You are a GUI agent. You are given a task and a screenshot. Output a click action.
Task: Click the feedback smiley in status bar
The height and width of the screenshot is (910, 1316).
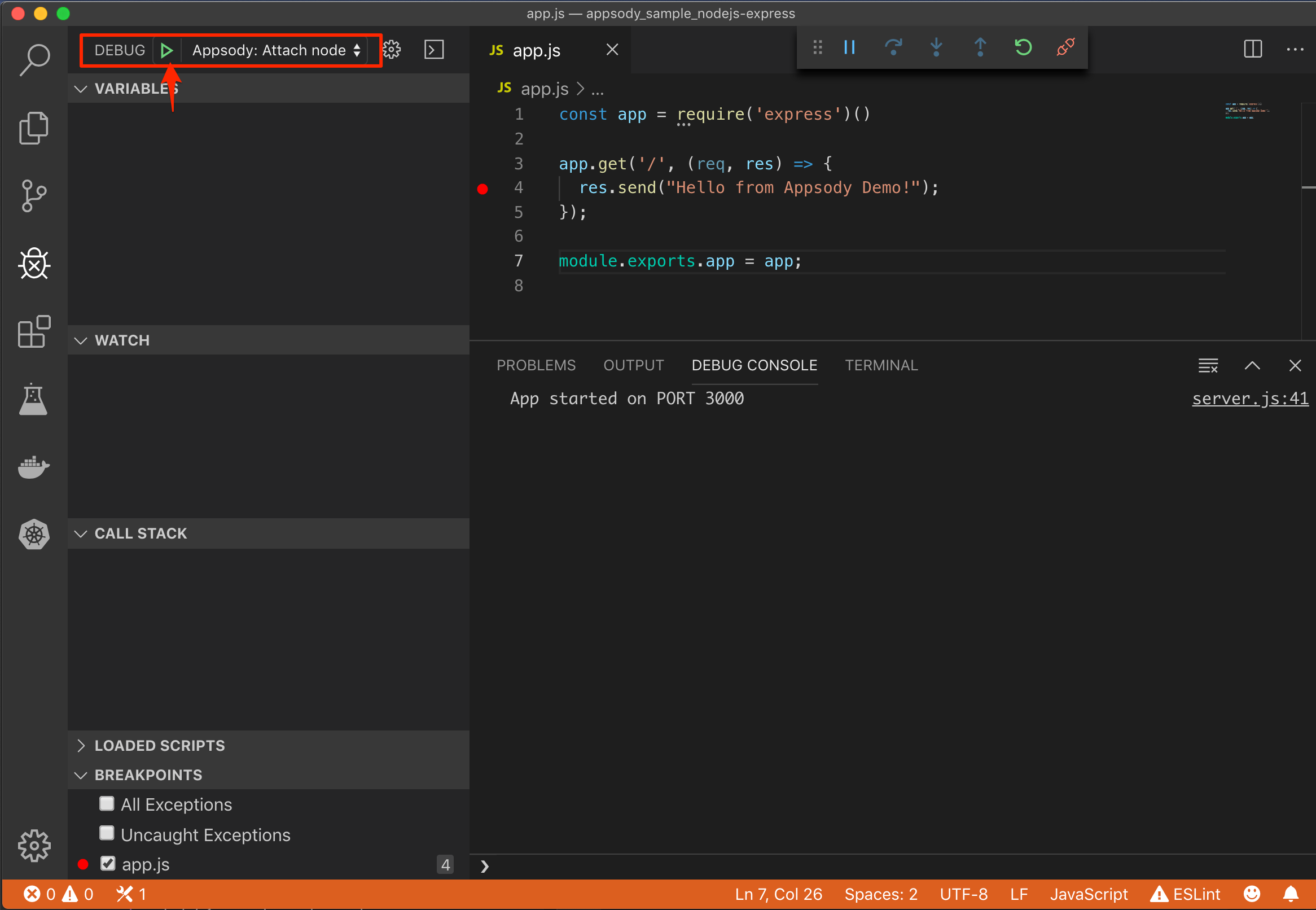[1252, 894]
